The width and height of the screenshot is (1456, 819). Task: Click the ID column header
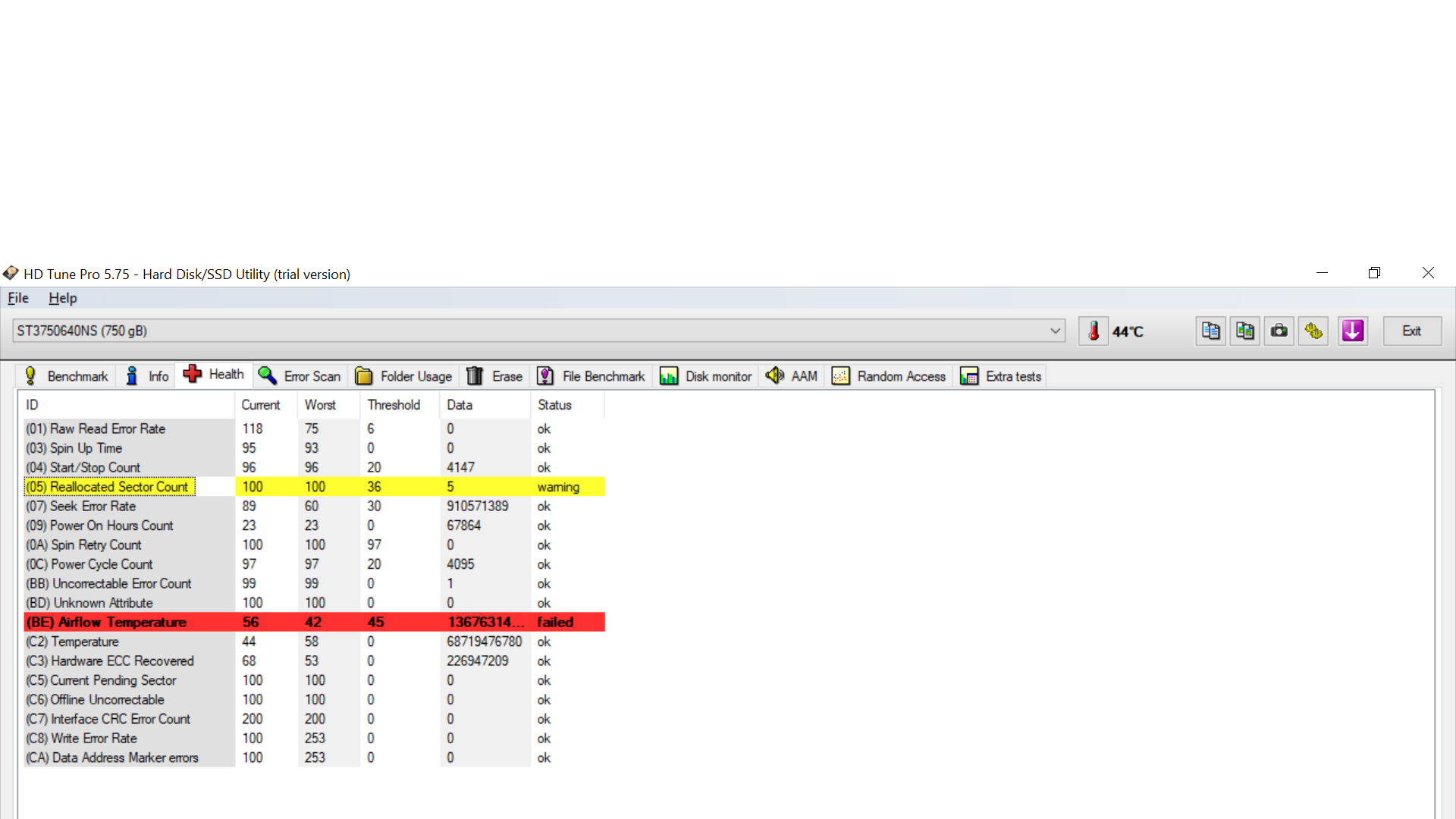129,405
